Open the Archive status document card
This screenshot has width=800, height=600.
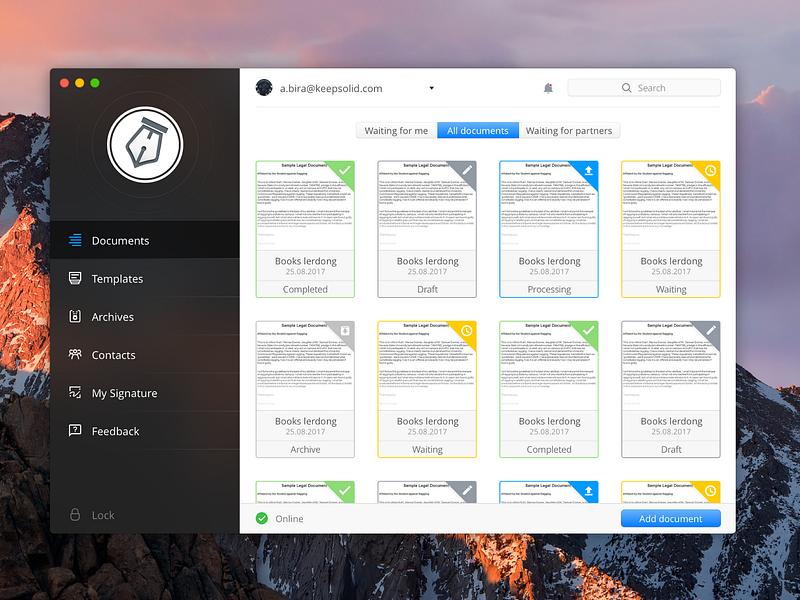pos(305,389)
